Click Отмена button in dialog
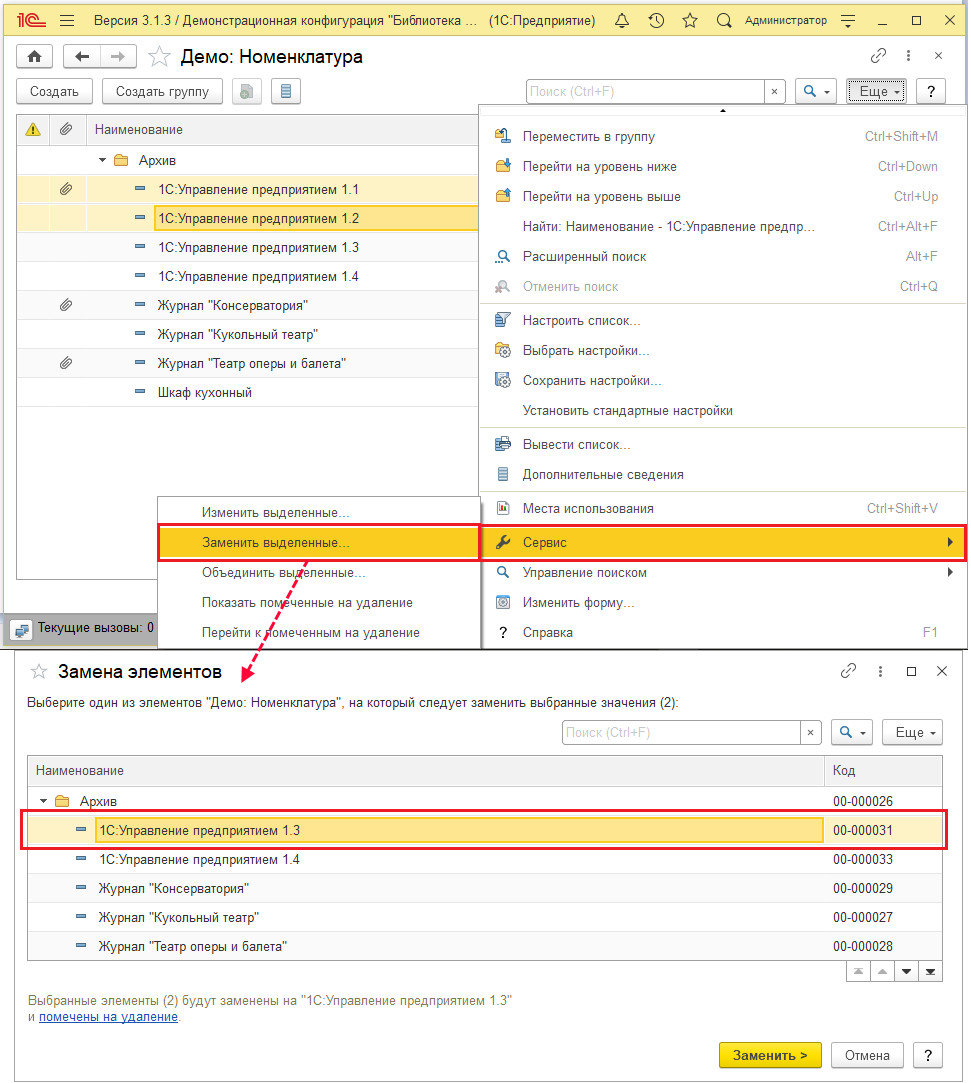 click(867, 1055)
